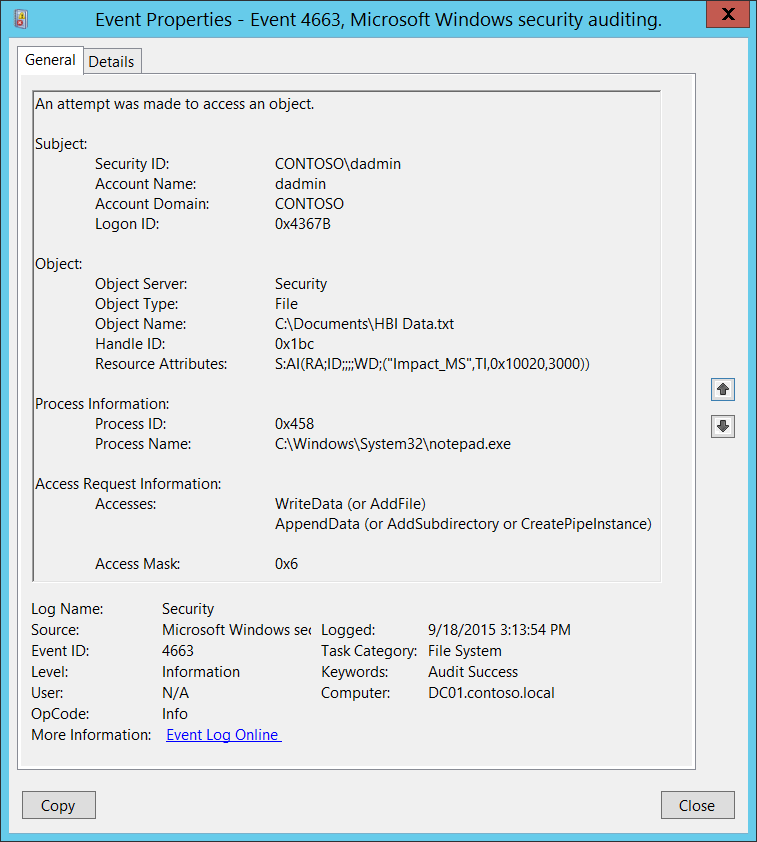Click the WriteData (or AddFile) access entry

tap(351, 504)
